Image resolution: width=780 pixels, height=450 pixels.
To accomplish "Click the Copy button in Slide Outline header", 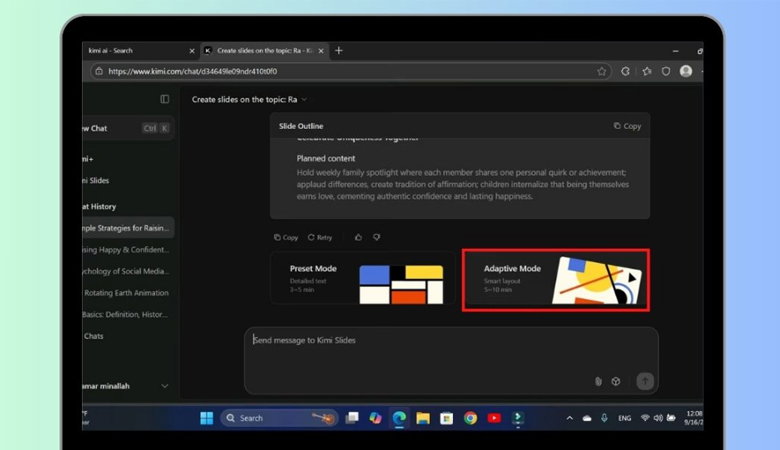I will 627,126.
